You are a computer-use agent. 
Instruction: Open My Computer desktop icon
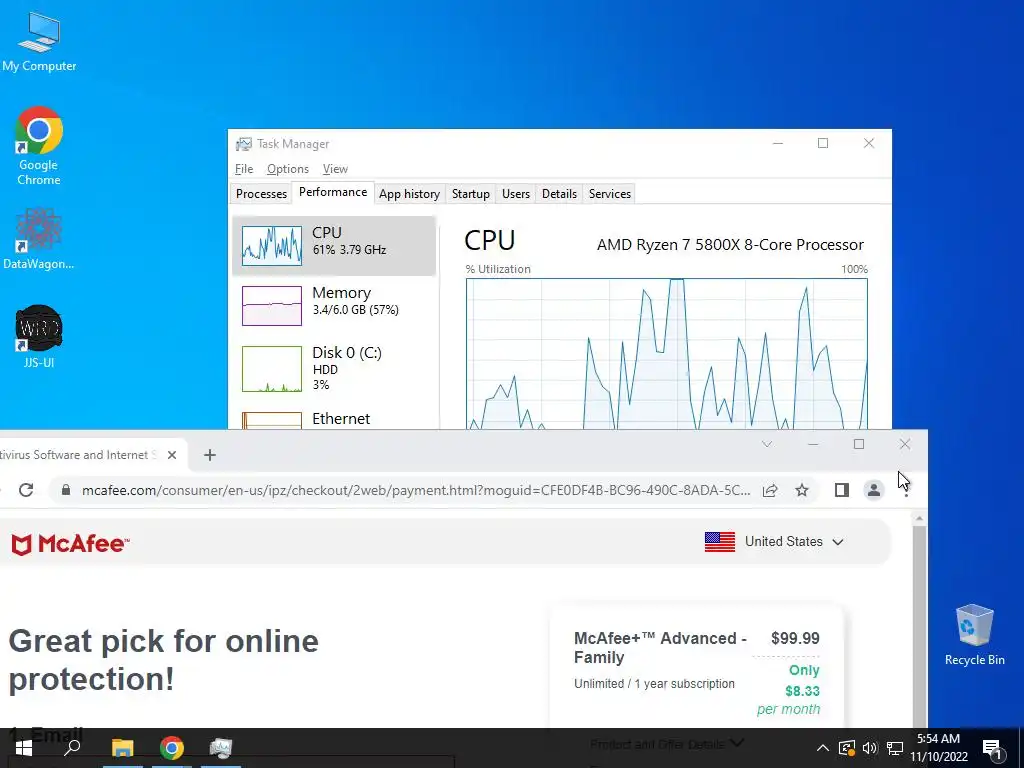click(39, 40)
